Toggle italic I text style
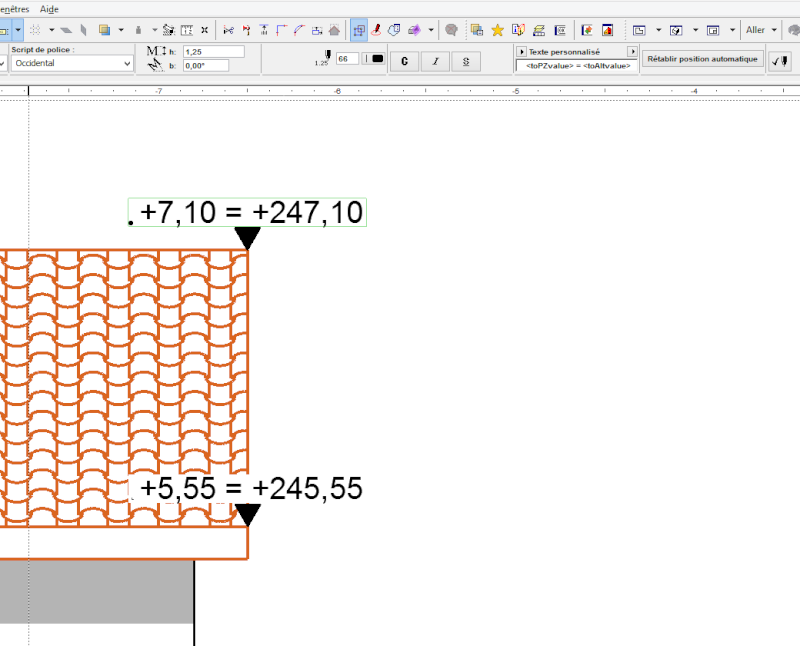The width and height of the screenshot is (800, 646). tap(435, 61)
